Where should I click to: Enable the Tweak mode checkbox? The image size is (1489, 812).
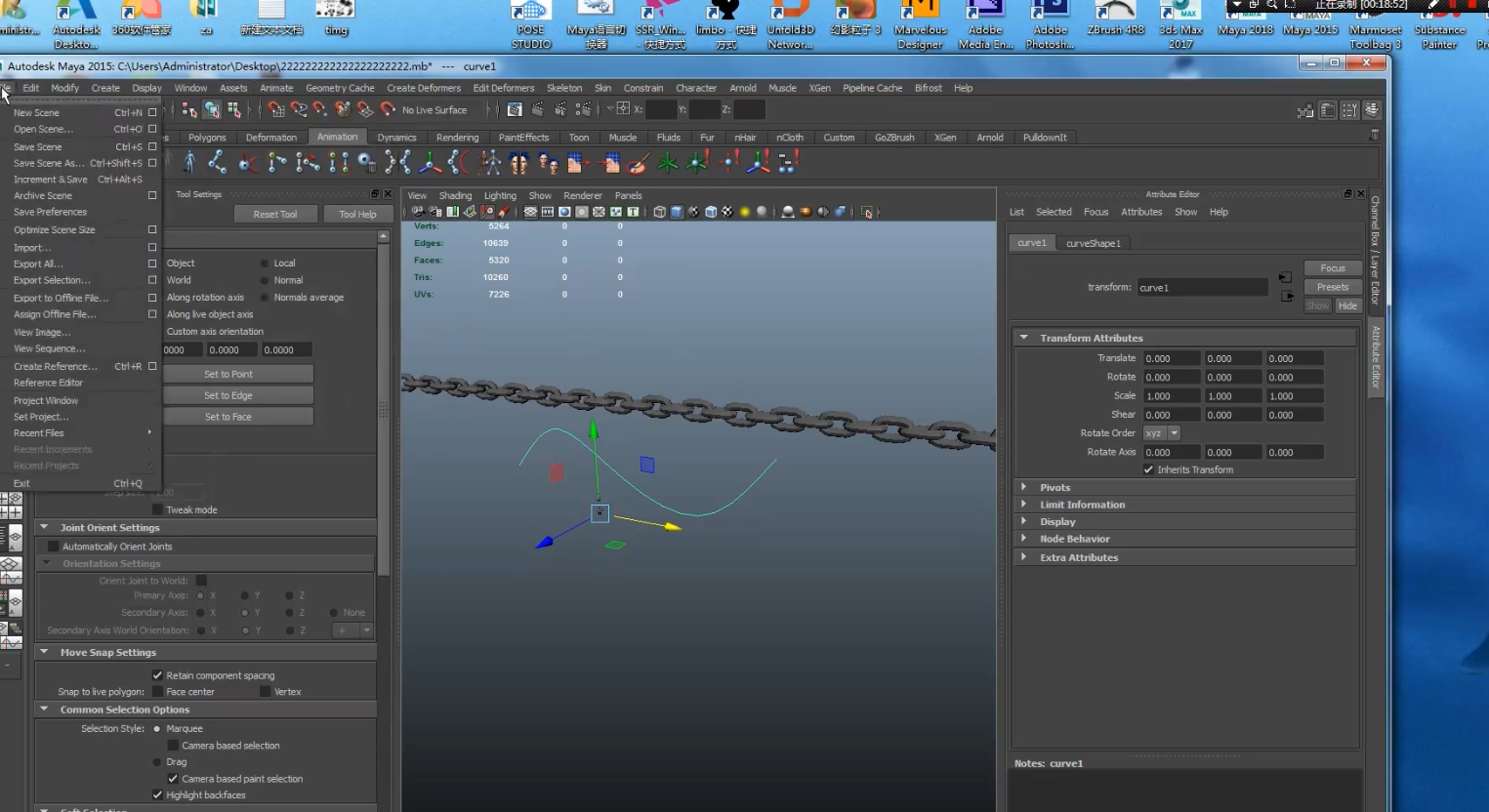[158, 509]
